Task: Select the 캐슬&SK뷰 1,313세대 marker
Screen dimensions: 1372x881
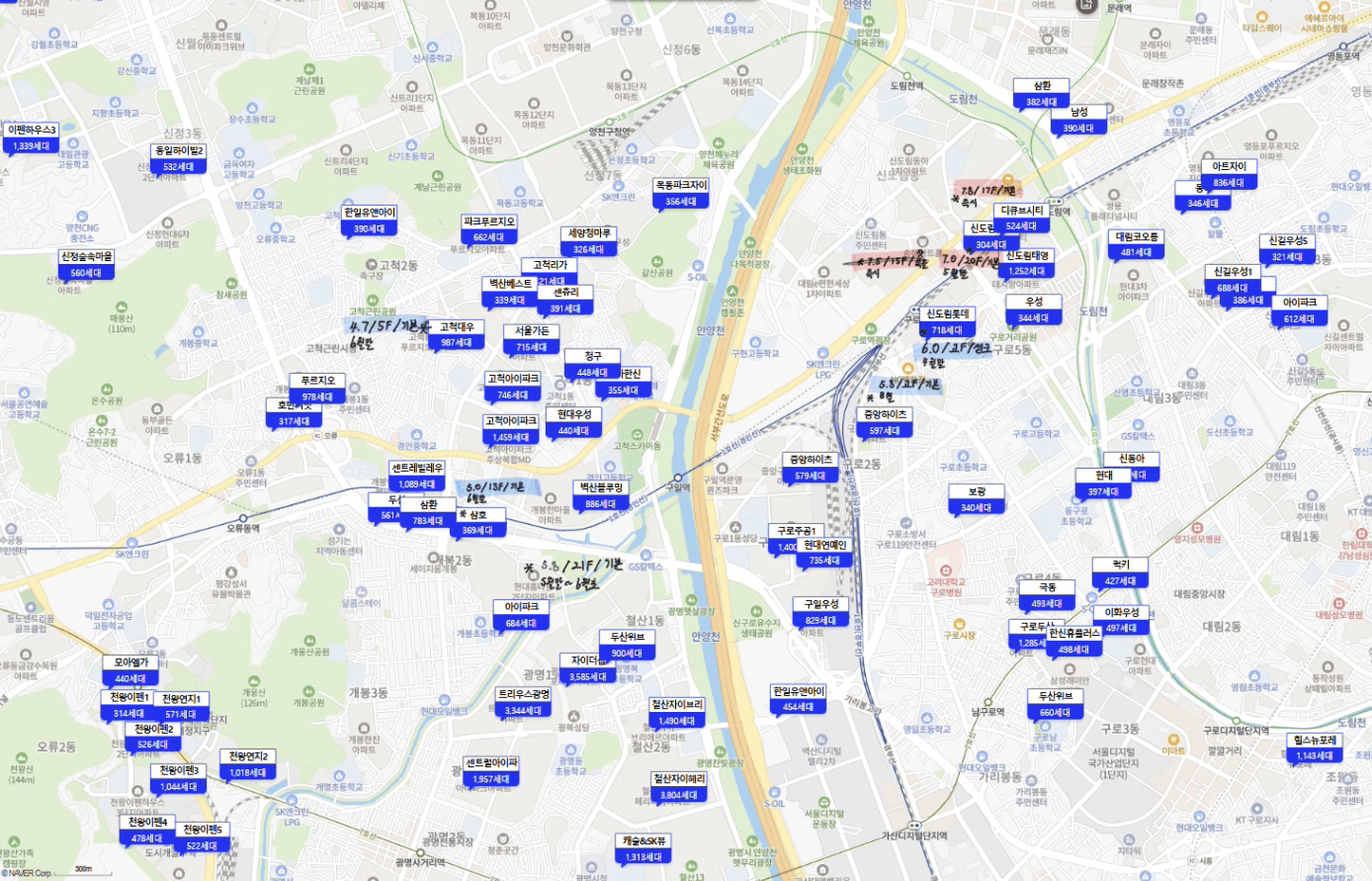Action: point(643,849)
